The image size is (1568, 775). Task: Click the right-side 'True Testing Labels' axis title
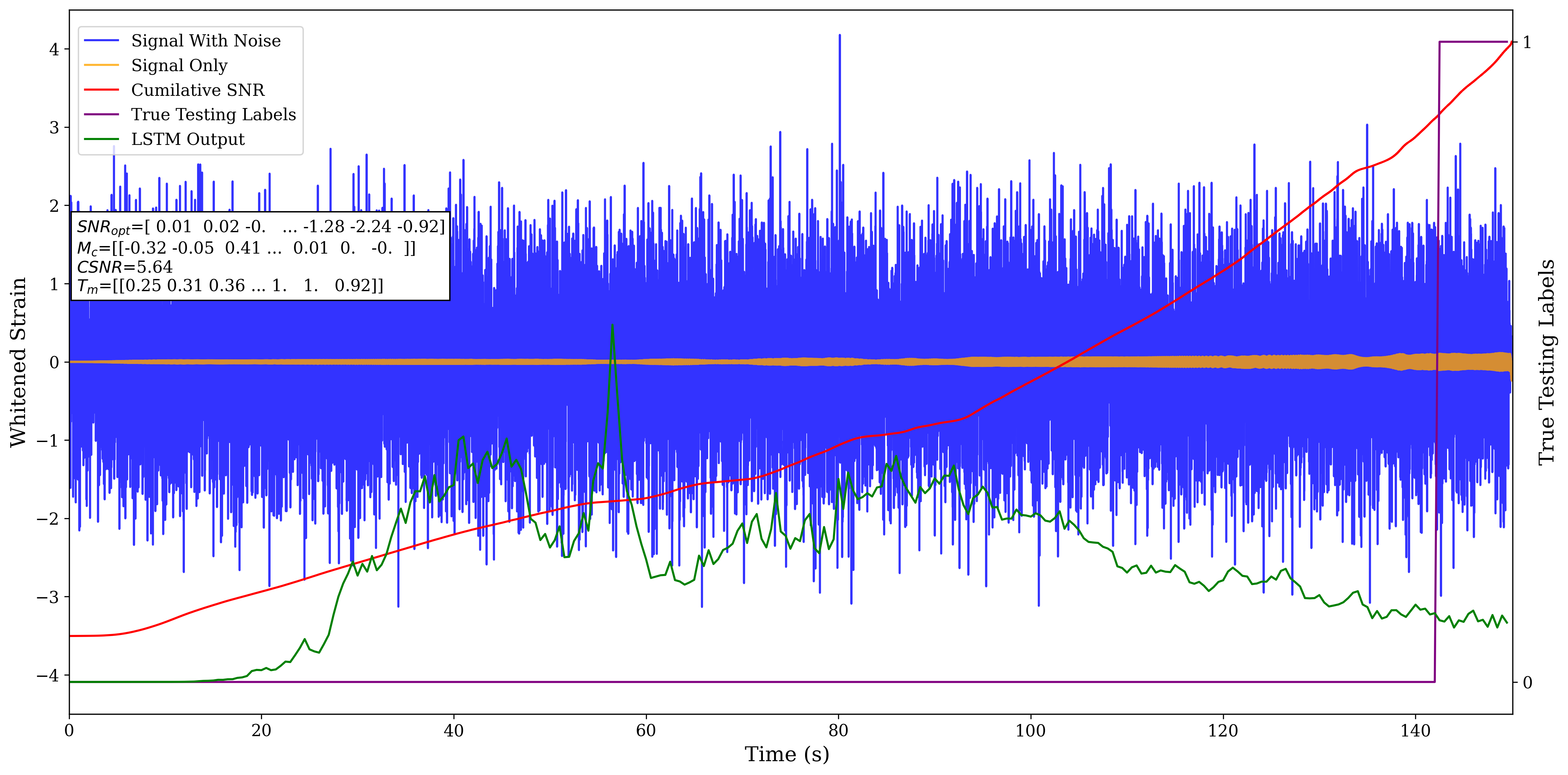point(1547,362)
